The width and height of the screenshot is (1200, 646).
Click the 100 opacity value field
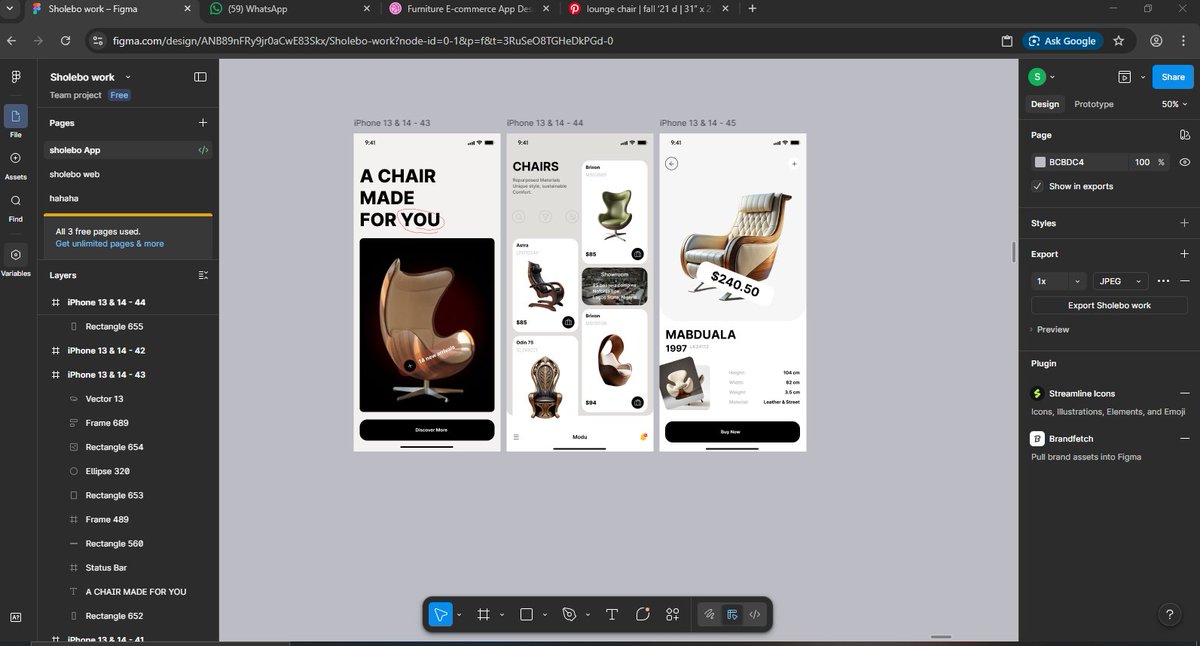[1142, 161]
